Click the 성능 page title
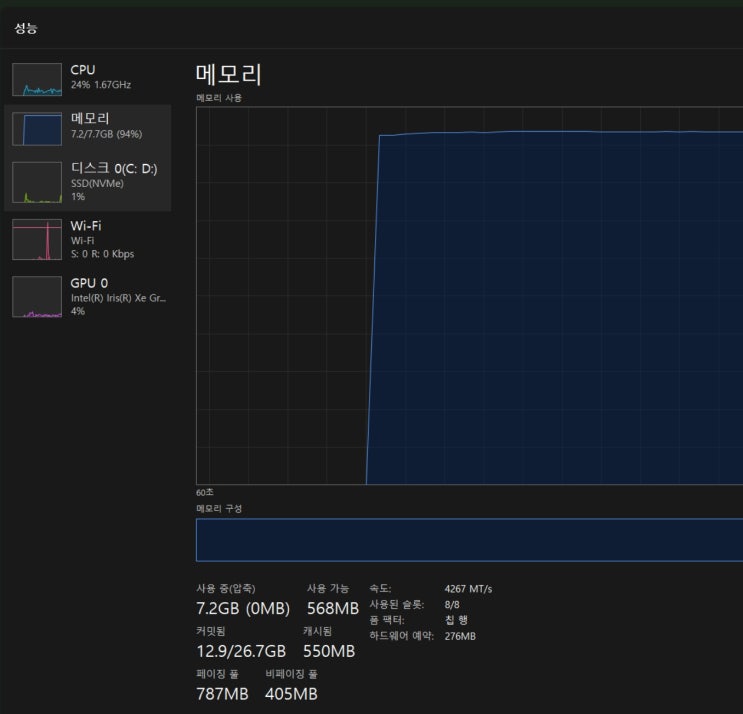Viewport: 743px width, 714px height. point(26,28)
